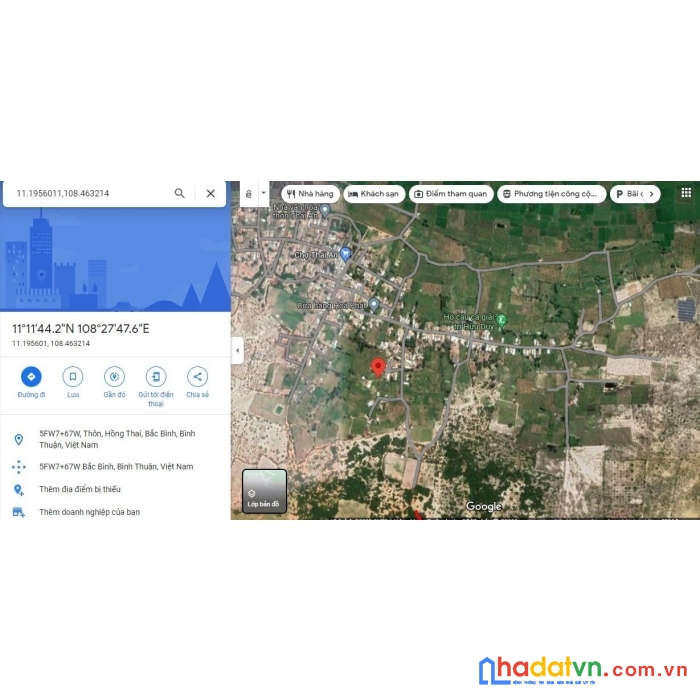Click the plus code dots icon
This screenshot has width=700, height=700.
coord(19,467)
